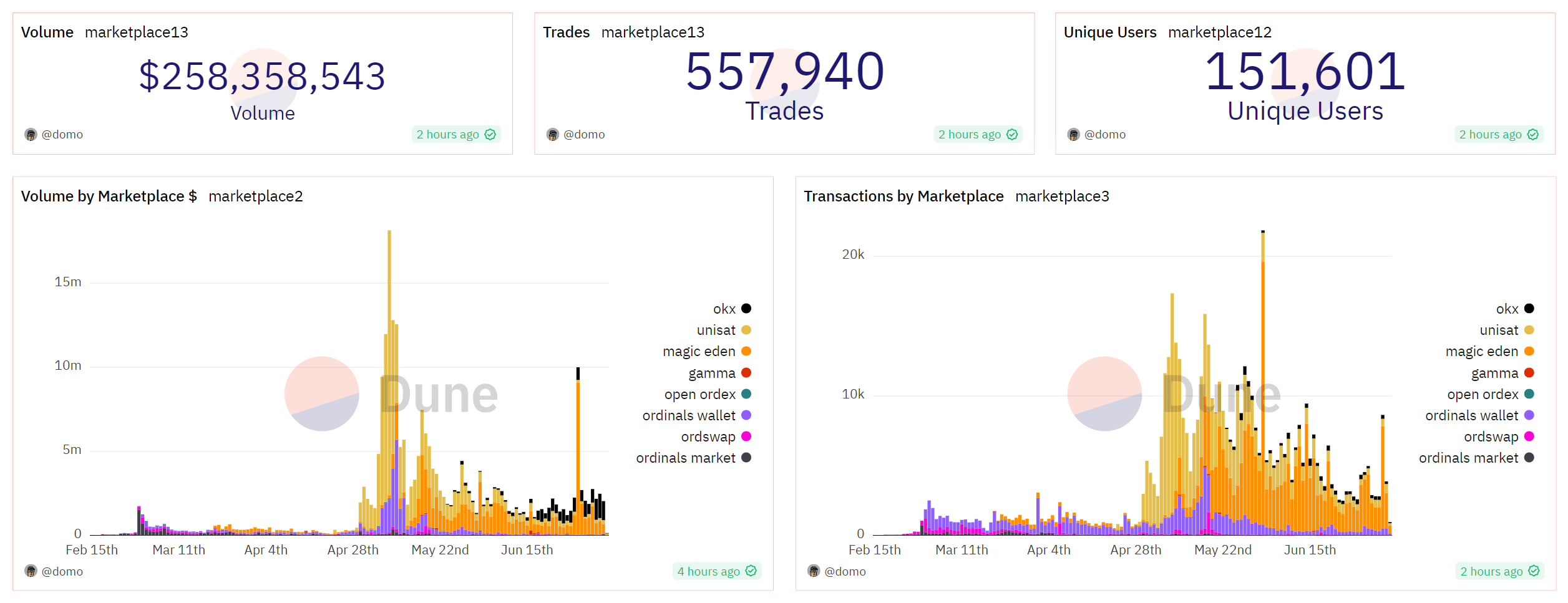Click the check icon in the Volume counter panel
The height and width of the screenshot is (603, 1568).
point(490,135)
